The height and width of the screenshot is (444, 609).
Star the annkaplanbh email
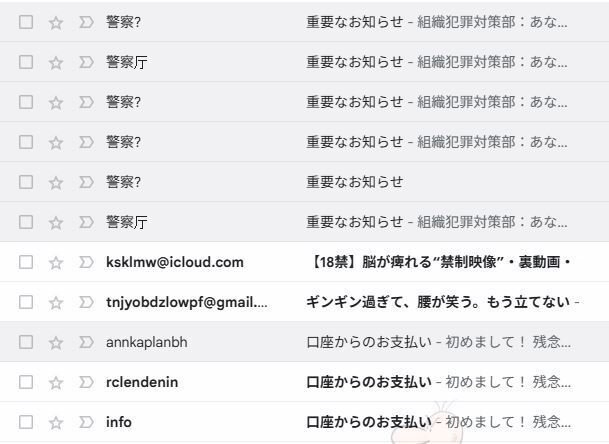click(x=56, y=342)
